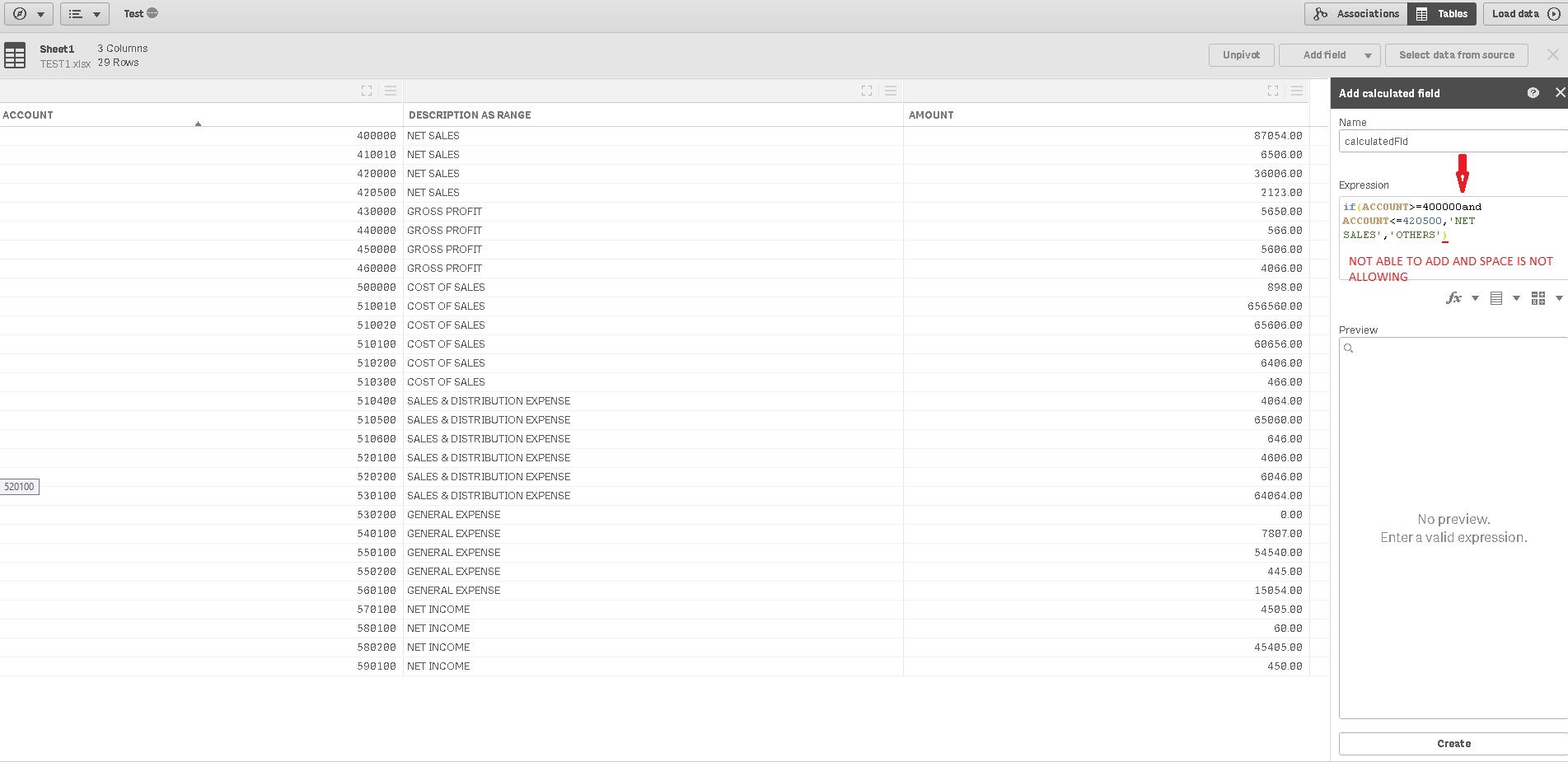Click the Sheet1 table icon
The height and width of the screenshot is (762, 1568).
(x=15, y=56)
